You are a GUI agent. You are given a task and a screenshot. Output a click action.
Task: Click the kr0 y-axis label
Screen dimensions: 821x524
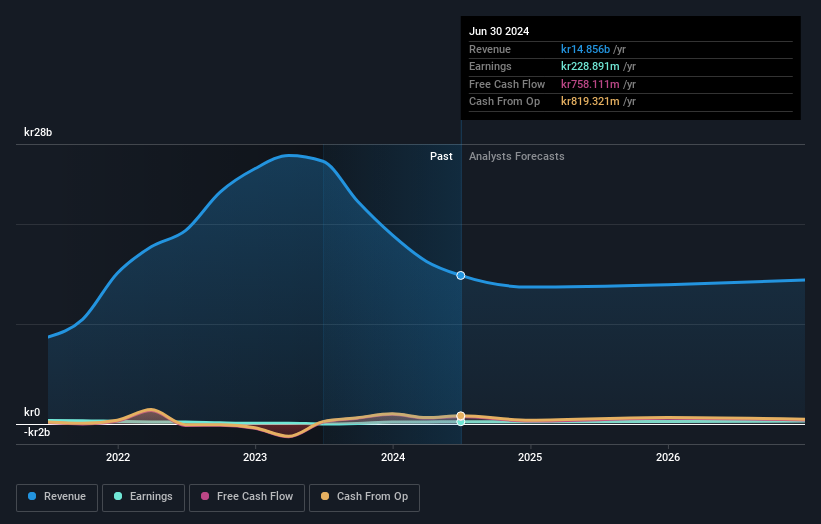pos(32,412)
